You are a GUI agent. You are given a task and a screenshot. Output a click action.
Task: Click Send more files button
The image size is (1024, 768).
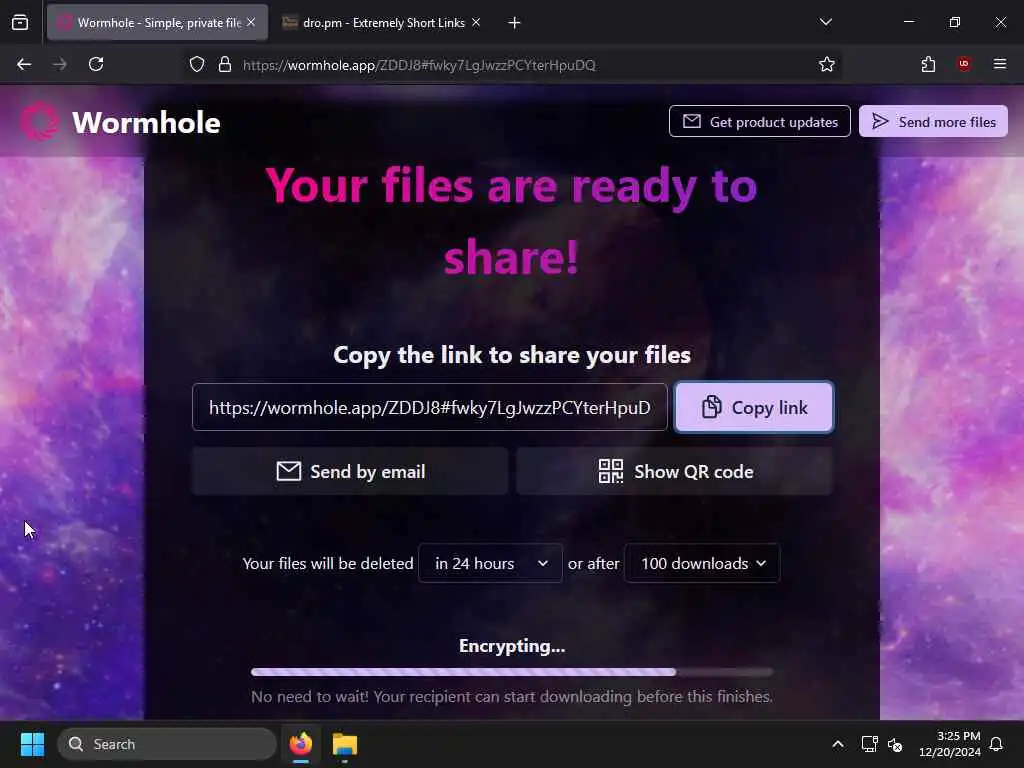click(x=933, y=121)
